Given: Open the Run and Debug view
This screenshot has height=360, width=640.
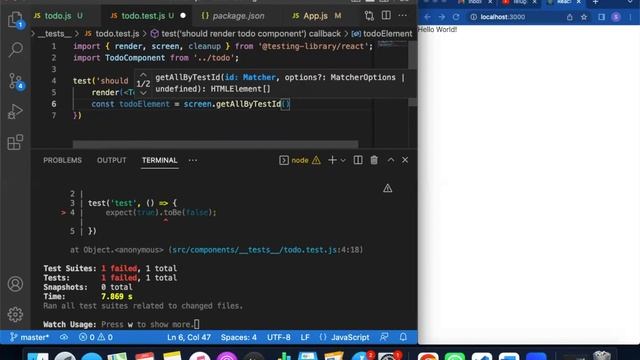Looking at the screenshot, I should click(15, 111).
